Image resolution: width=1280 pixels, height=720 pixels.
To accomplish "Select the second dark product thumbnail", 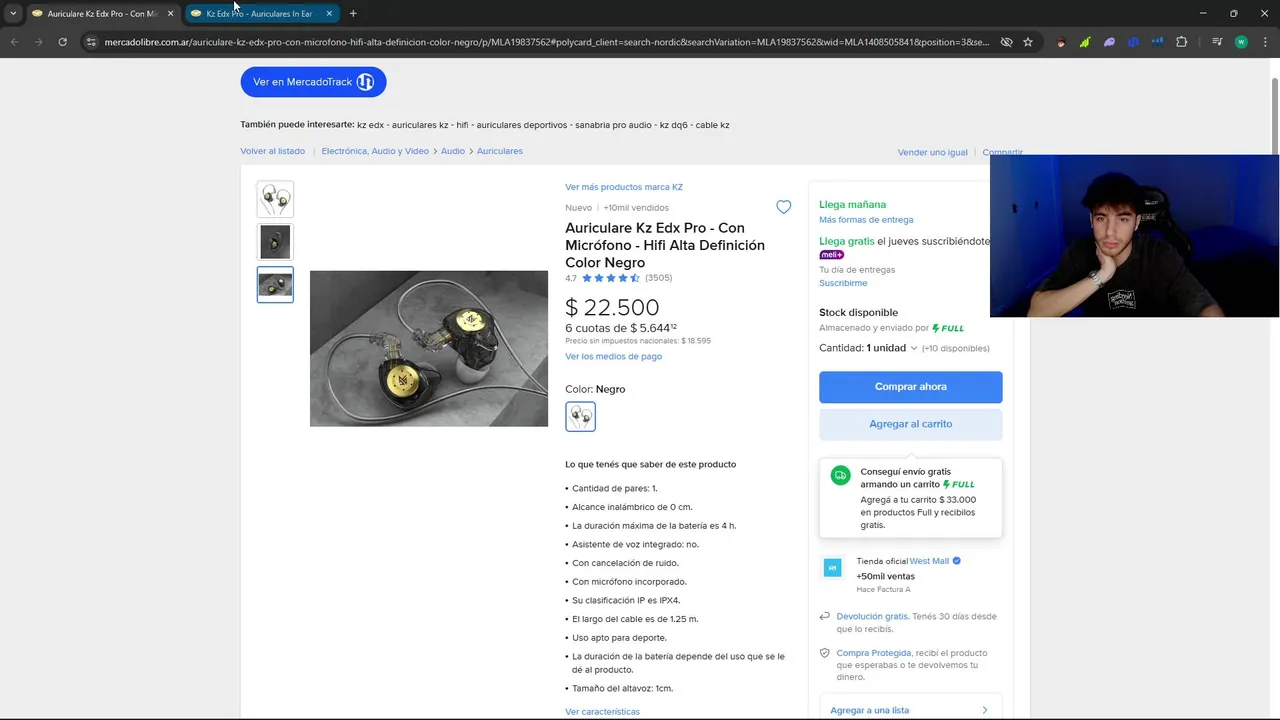I will click(x=275, y=242).
